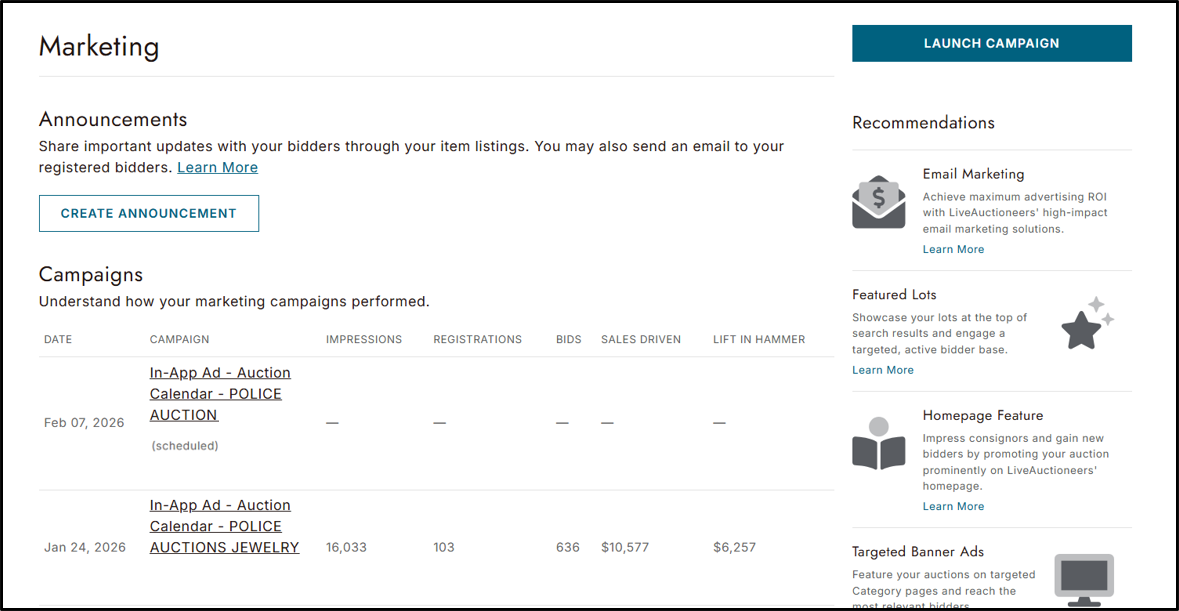1179x611 pixels.
Task: Open Learn More under Homepage Feature
Action: click(953, 507)
